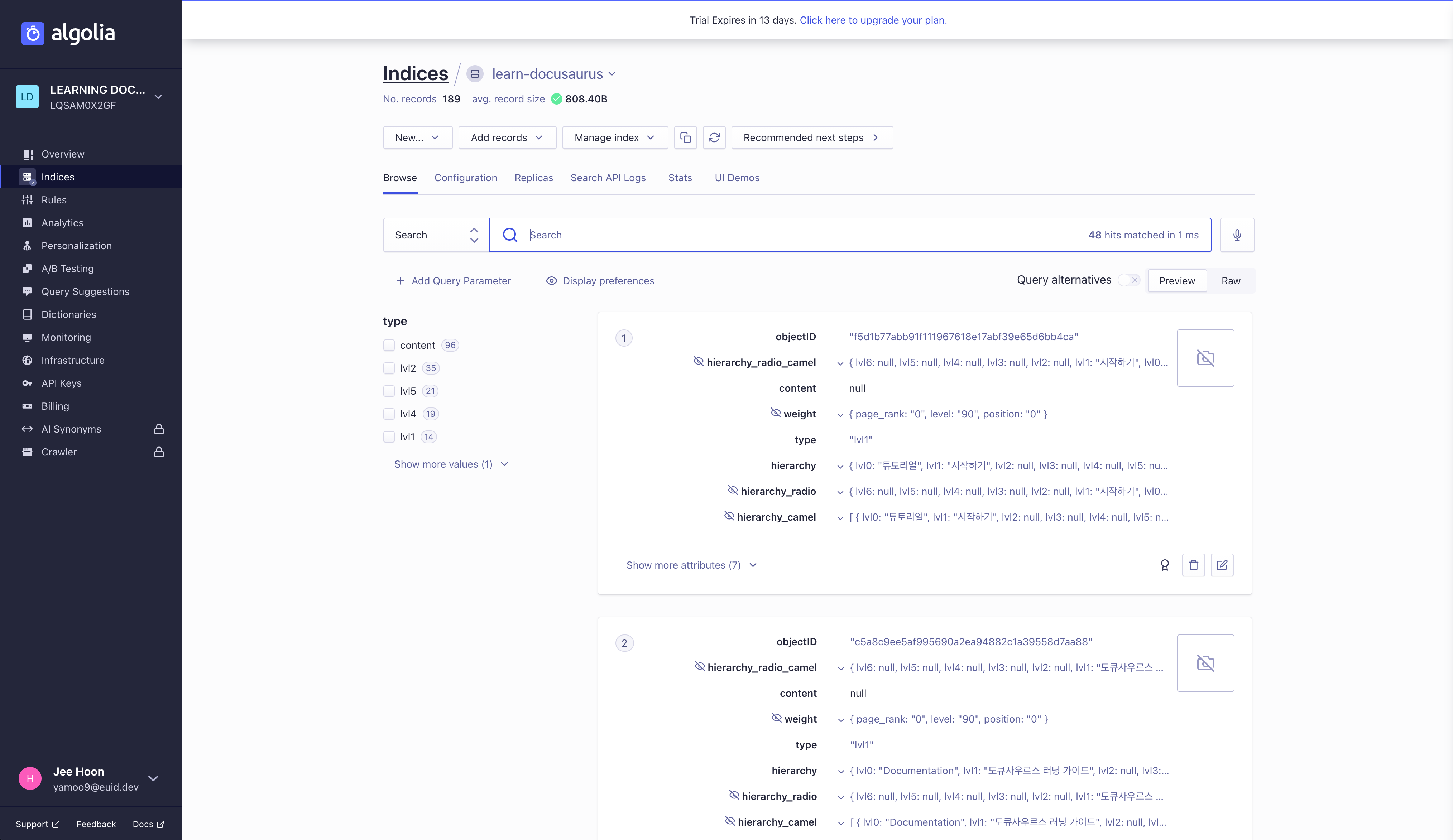Viewport: 1453px width, 840px height.
Task: Click the refresh index icon button
Action: 714,138
